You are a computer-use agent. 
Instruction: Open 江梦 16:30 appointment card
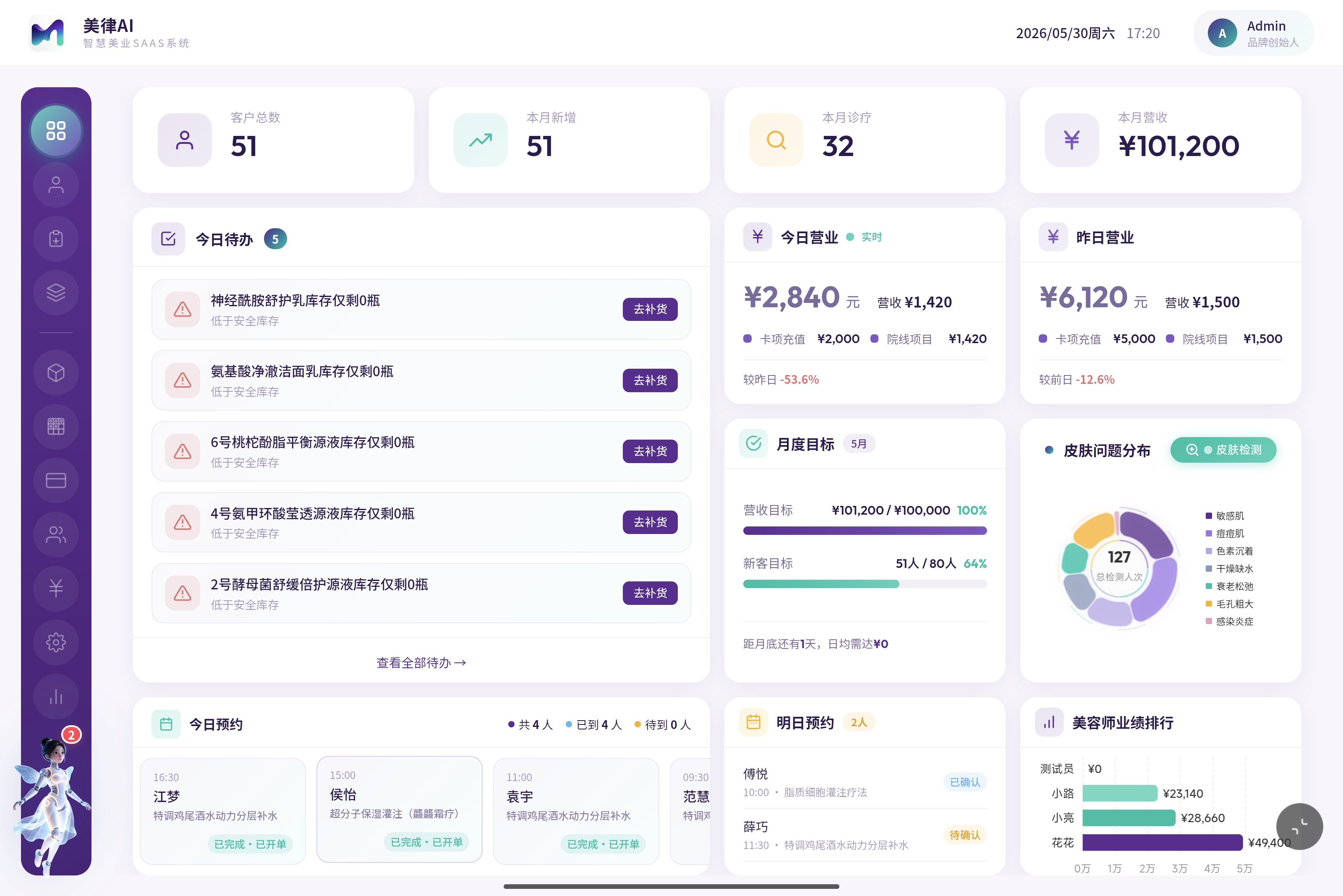222,811
